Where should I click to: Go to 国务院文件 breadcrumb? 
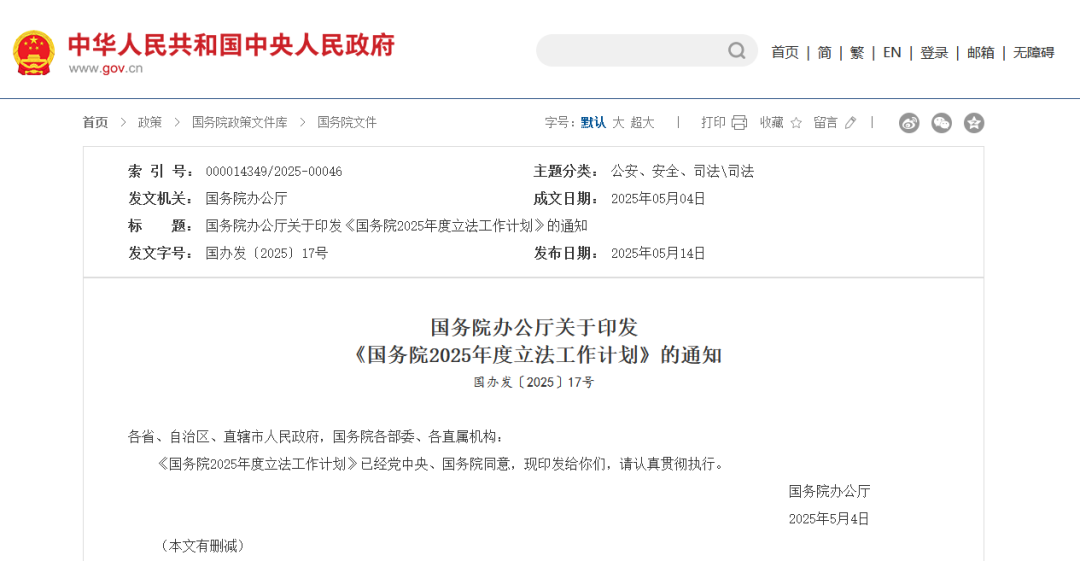[x=347, y=122]
